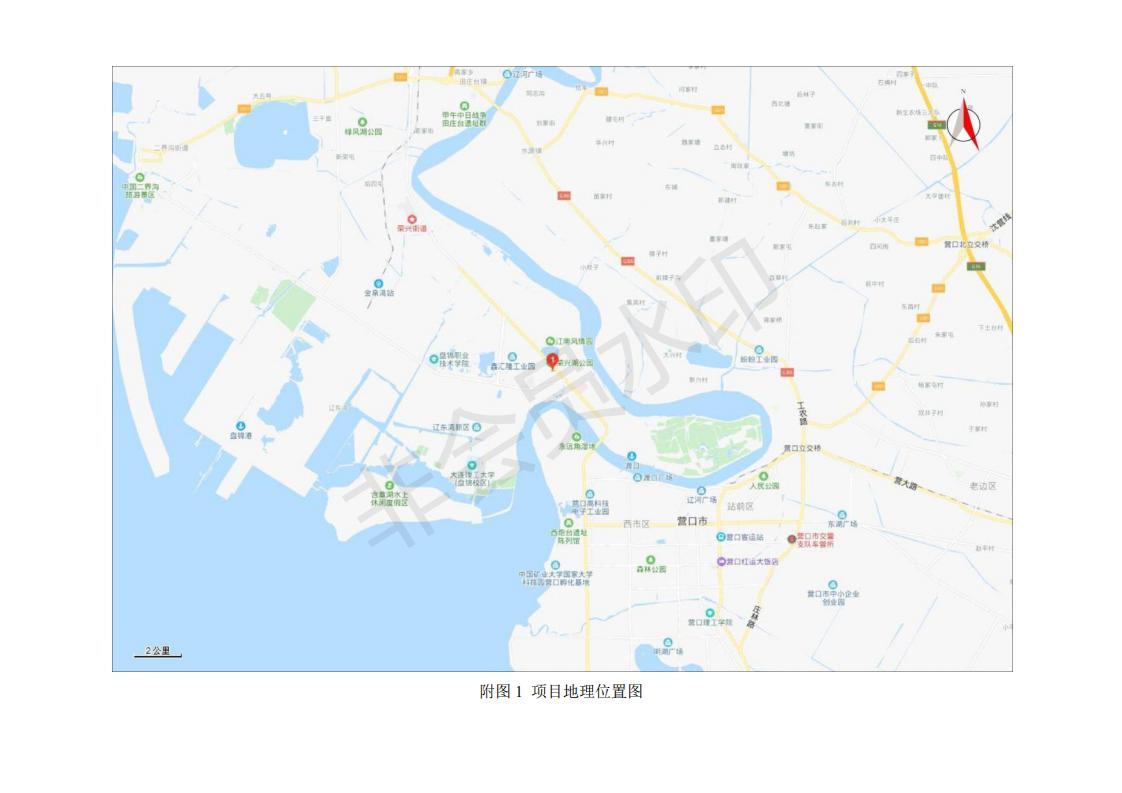Click the 盘锦港 port icon

click(240, 427)
